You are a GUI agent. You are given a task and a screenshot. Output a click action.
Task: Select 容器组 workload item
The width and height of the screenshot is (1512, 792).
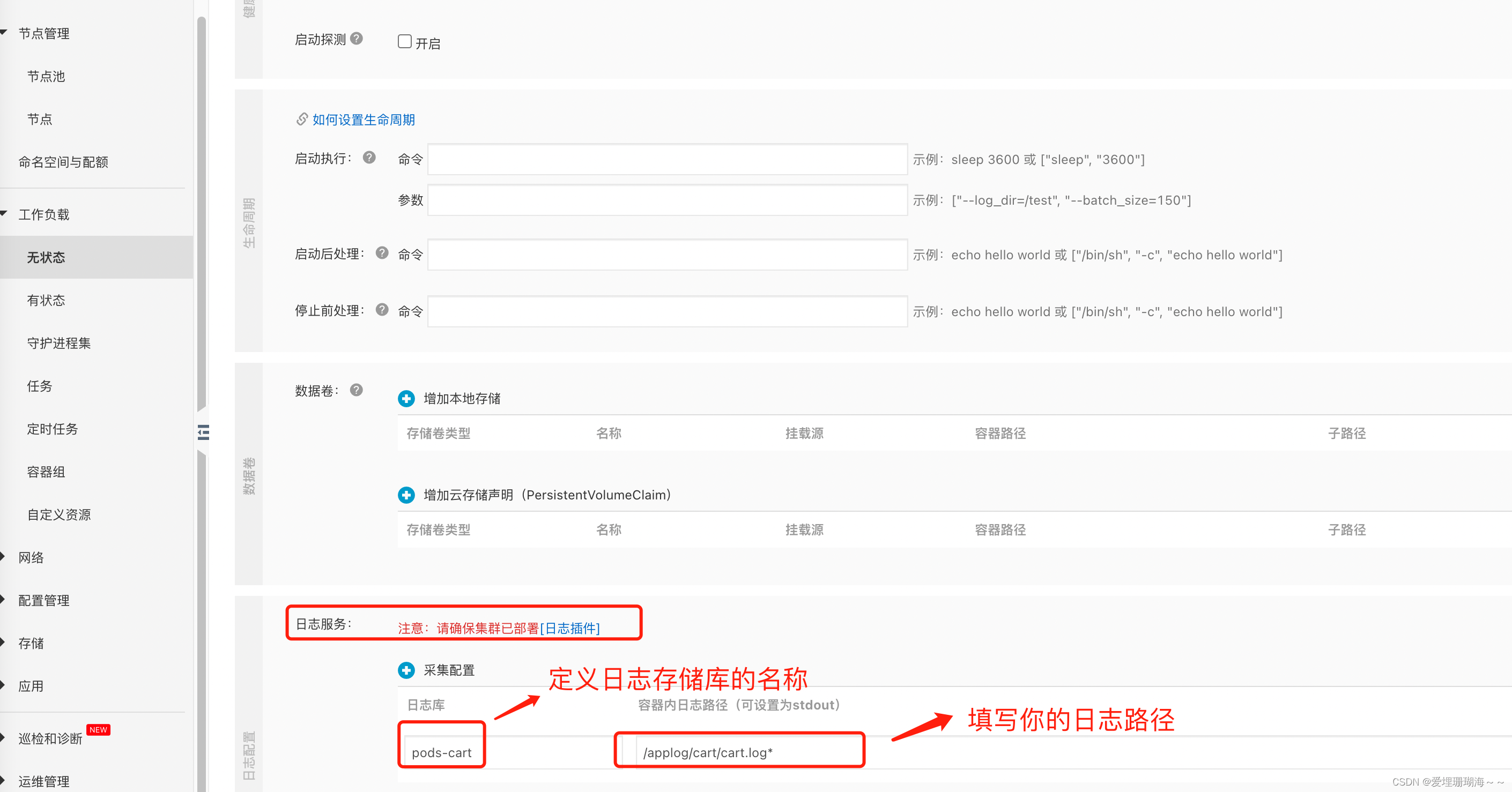tap(46, 471)
